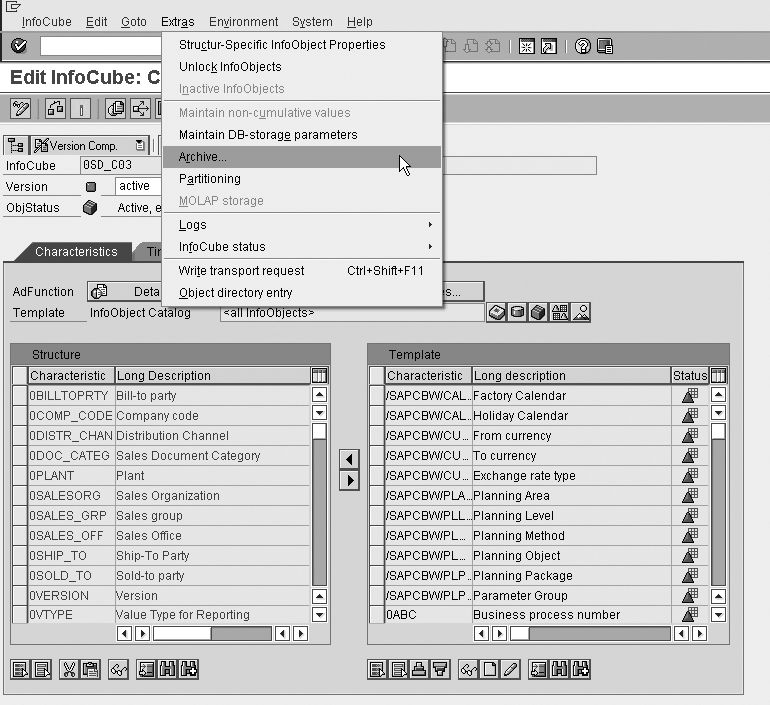The image size is (770, 705).
Task: Click the glasses detail icon under Structure
Action: point(118,670)
